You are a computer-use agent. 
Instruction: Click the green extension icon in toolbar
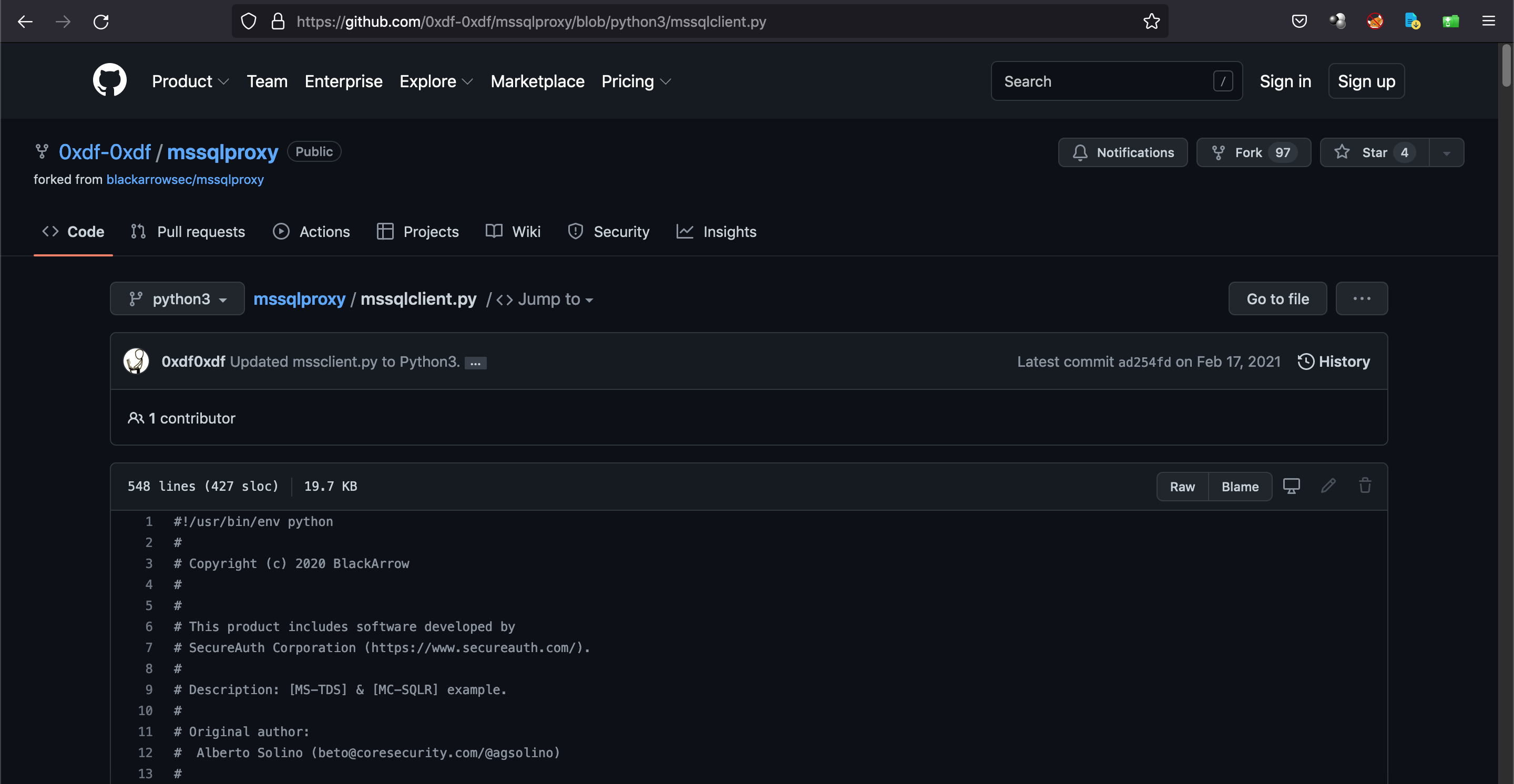1450,22
